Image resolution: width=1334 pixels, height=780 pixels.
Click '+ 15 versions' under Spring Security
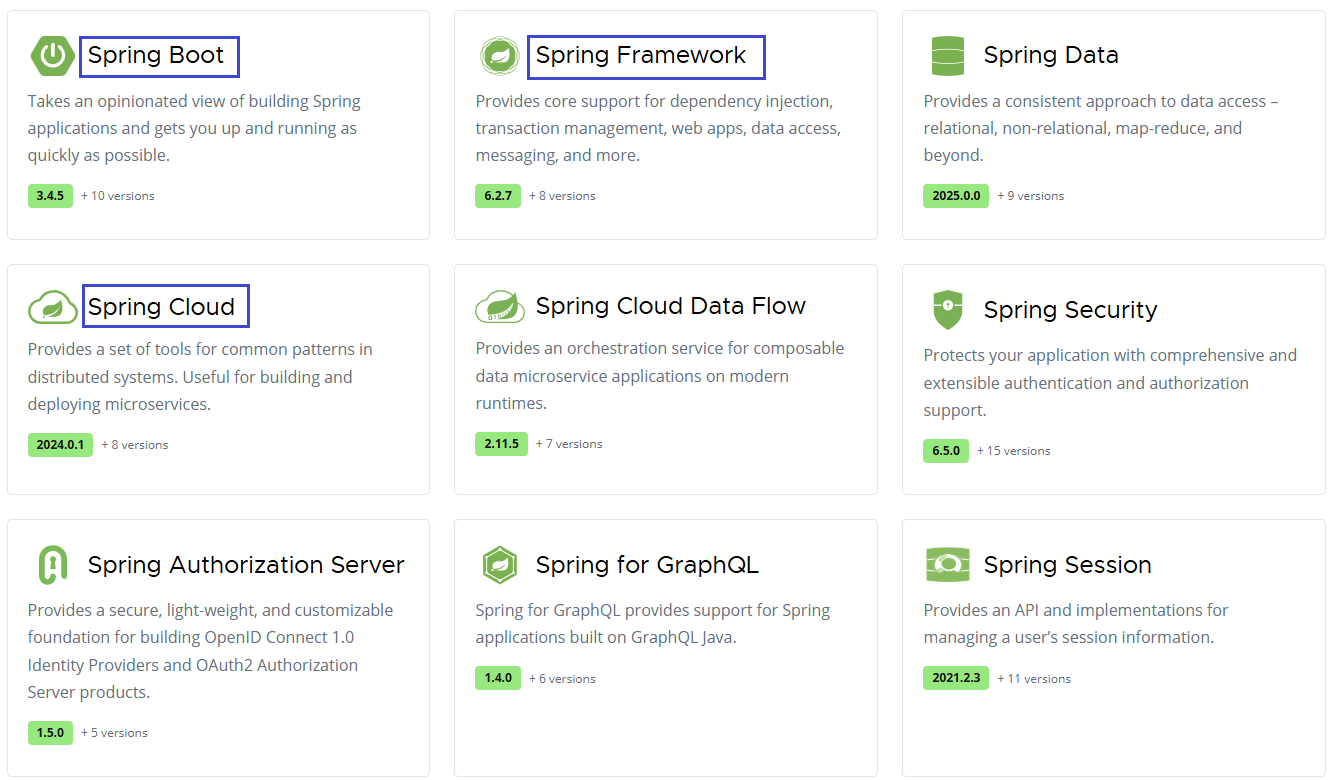[x=1014, y=451]
